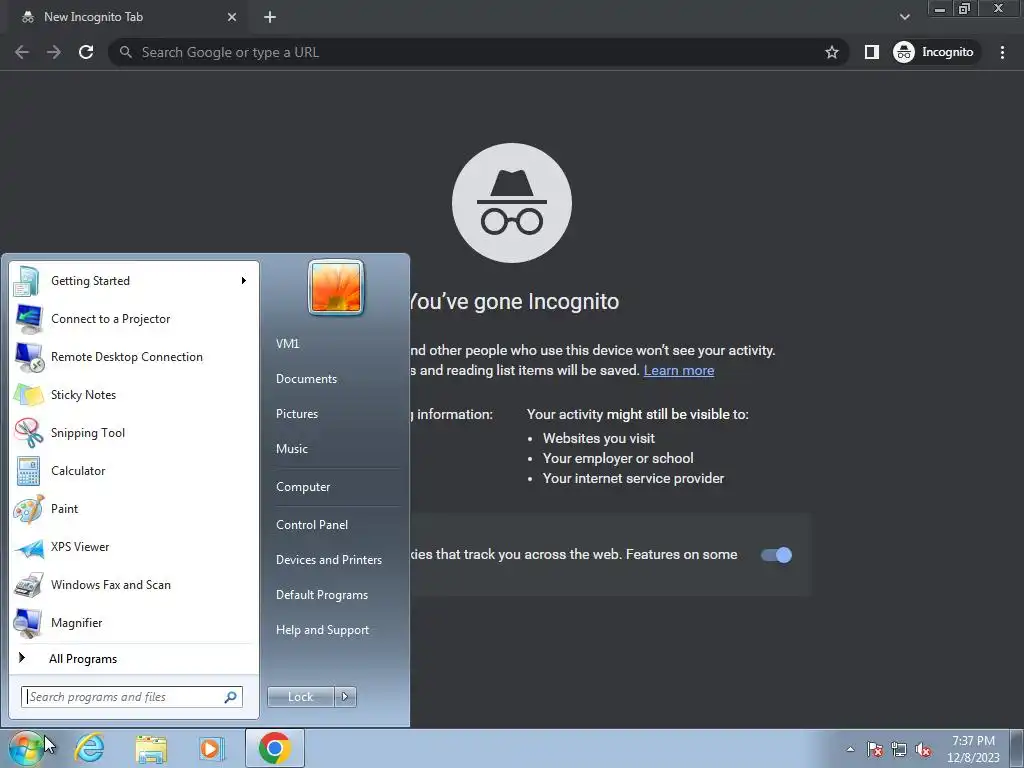Viewport: 1024px width, 768px height.
Task: Toggle the third-party cookie blocking switch
Action: [x=776, y=555]
